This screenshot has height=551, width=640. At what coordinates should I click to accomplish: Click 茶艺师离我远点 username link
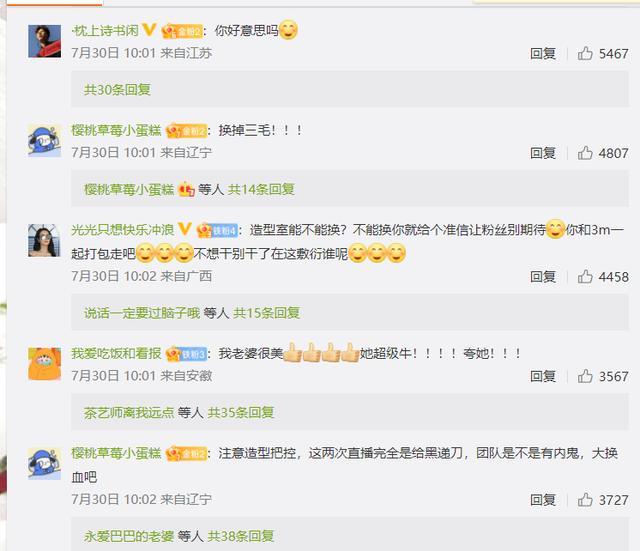click(129, 412)
